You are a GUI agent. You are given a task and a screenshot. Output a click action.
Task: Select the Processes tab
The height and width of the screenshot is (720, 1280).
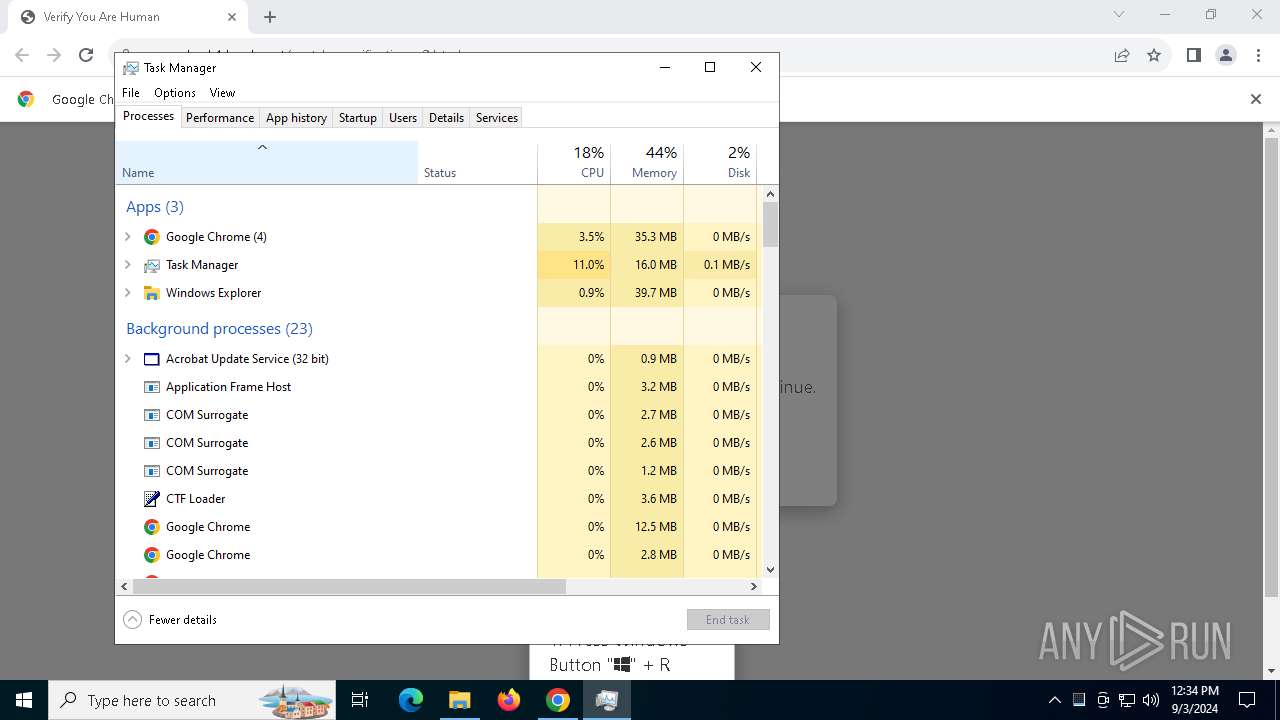tap(148, 117)
